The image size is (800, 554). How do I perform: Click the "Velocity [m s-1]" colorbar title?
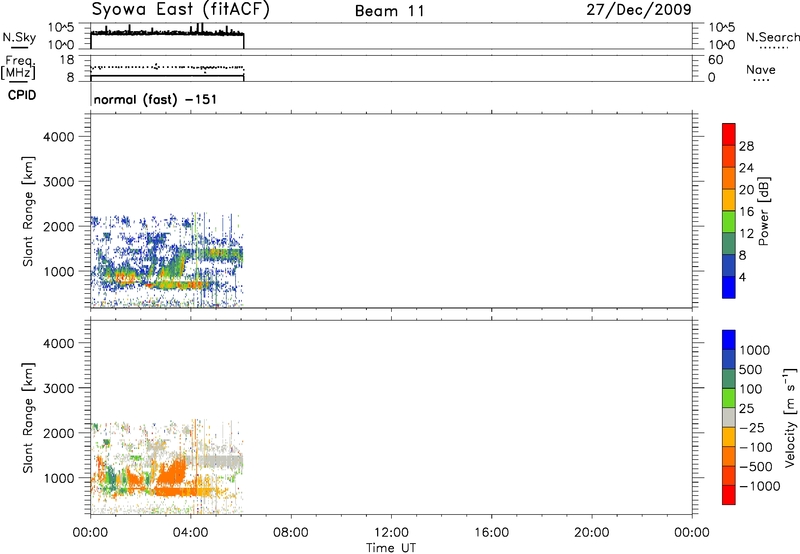790,417
